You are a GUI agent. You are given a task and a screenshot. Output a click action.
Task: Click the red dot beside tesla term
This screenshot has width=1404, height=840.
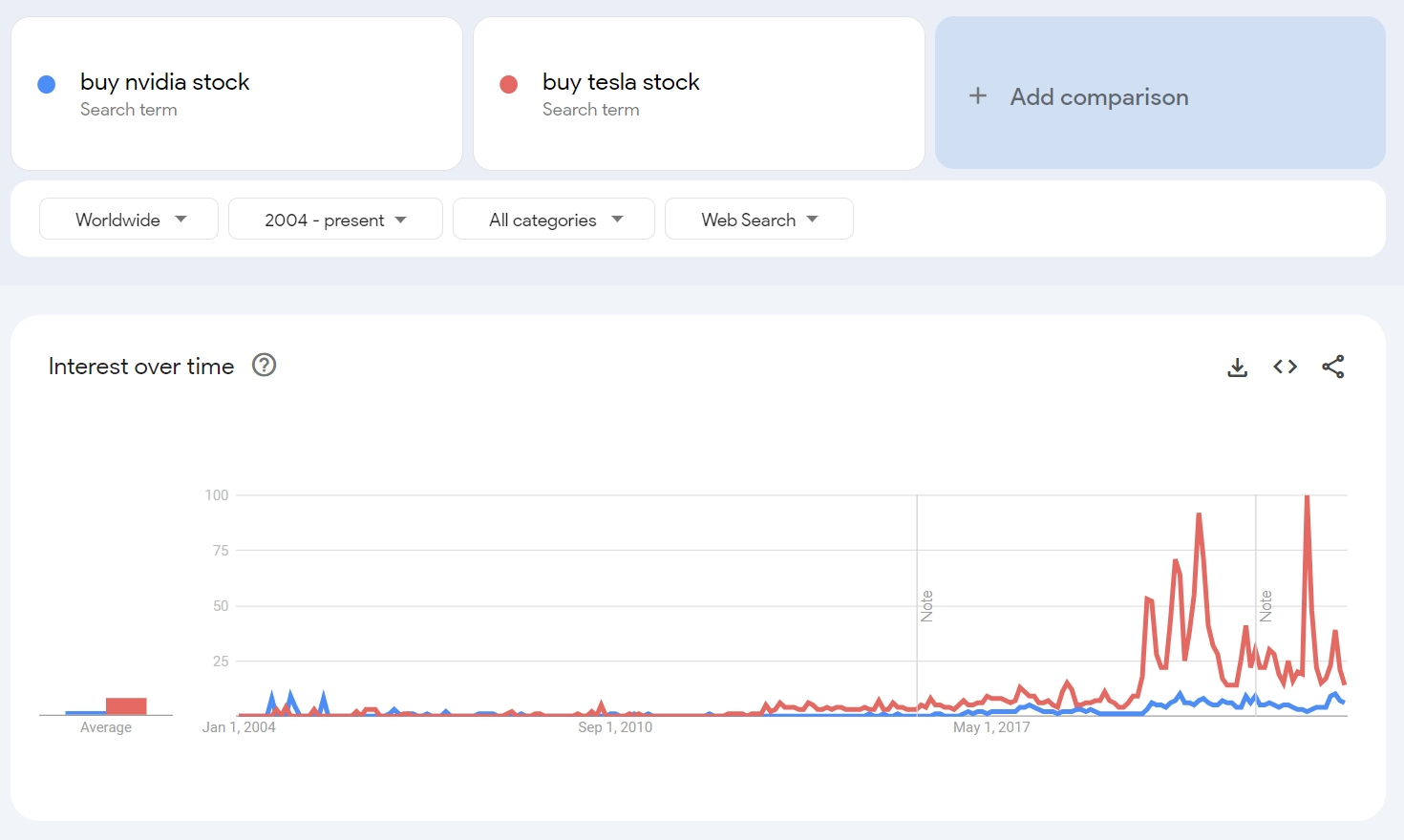pos(508,85)
